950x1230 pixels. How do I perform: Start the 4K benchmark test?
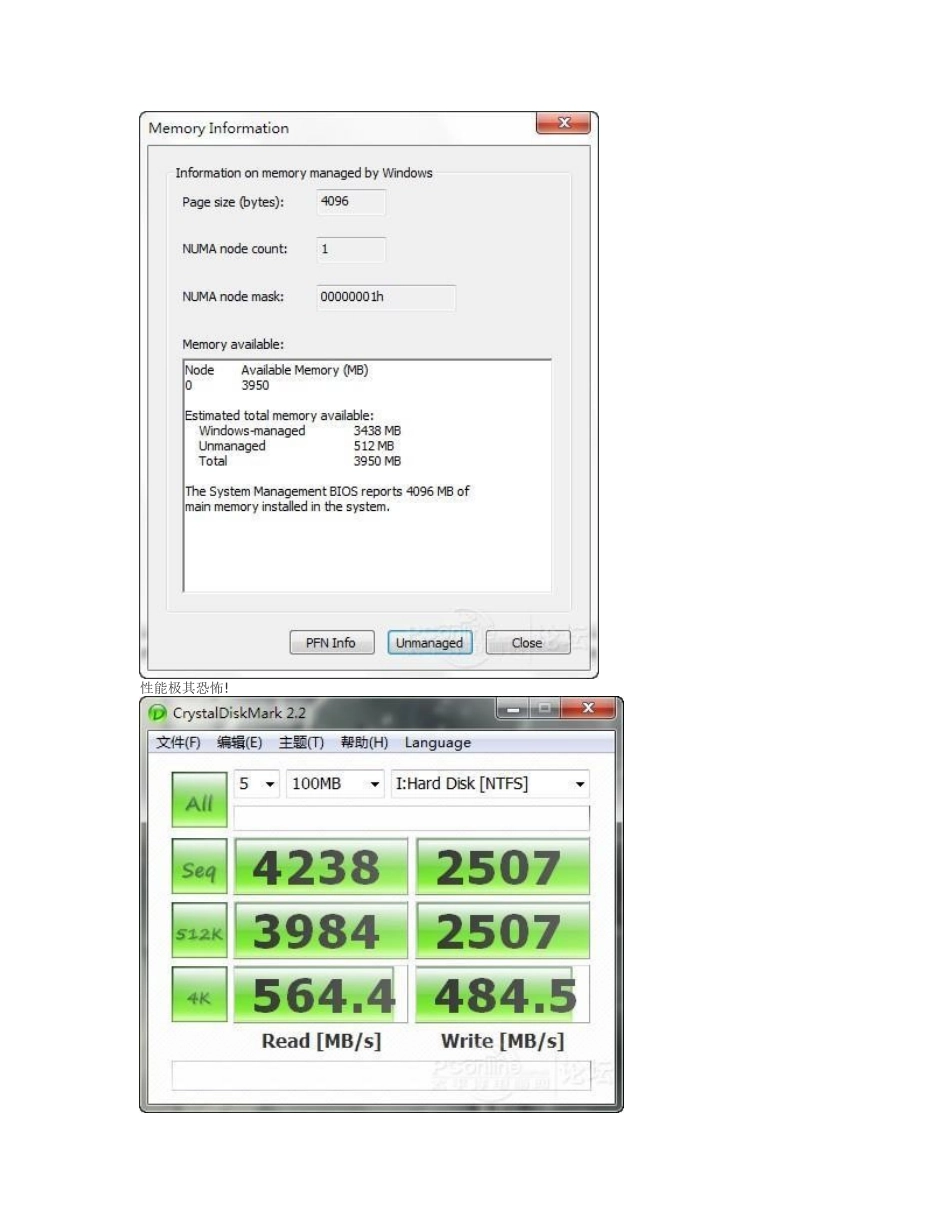[x=199, y=995]
